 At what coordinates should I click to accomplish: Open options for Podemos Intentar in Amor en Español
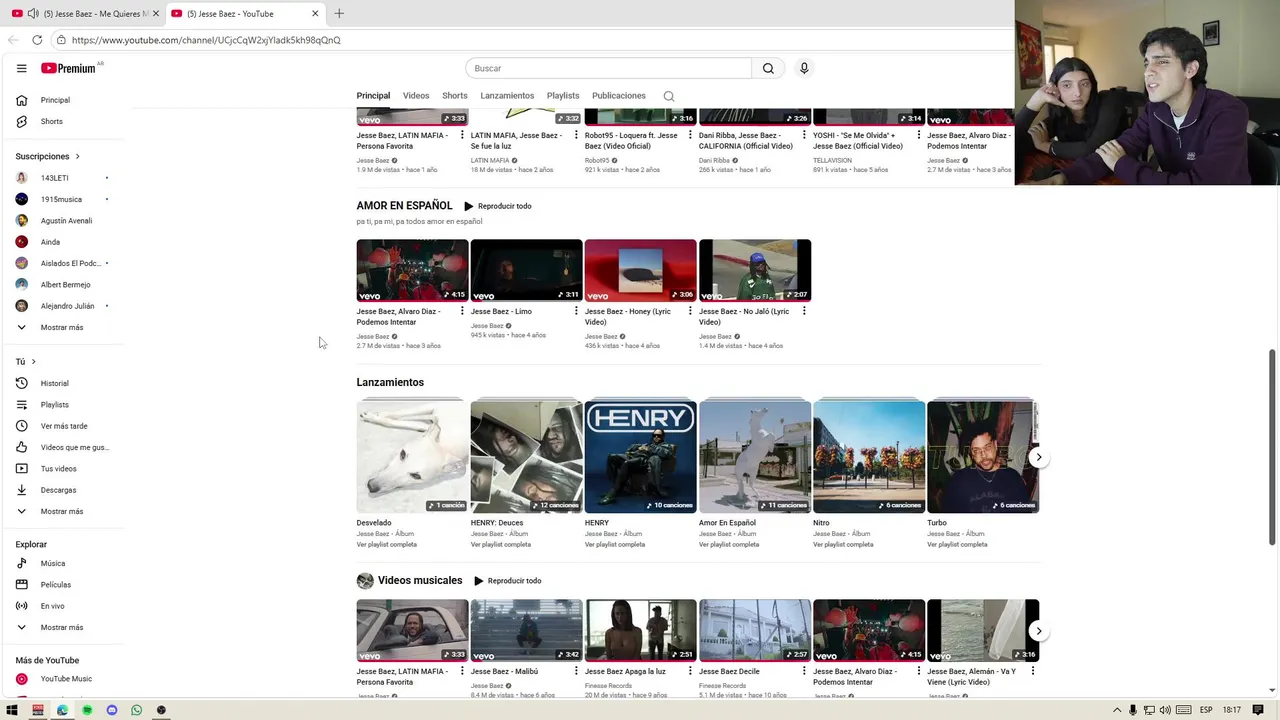[462, 311]
